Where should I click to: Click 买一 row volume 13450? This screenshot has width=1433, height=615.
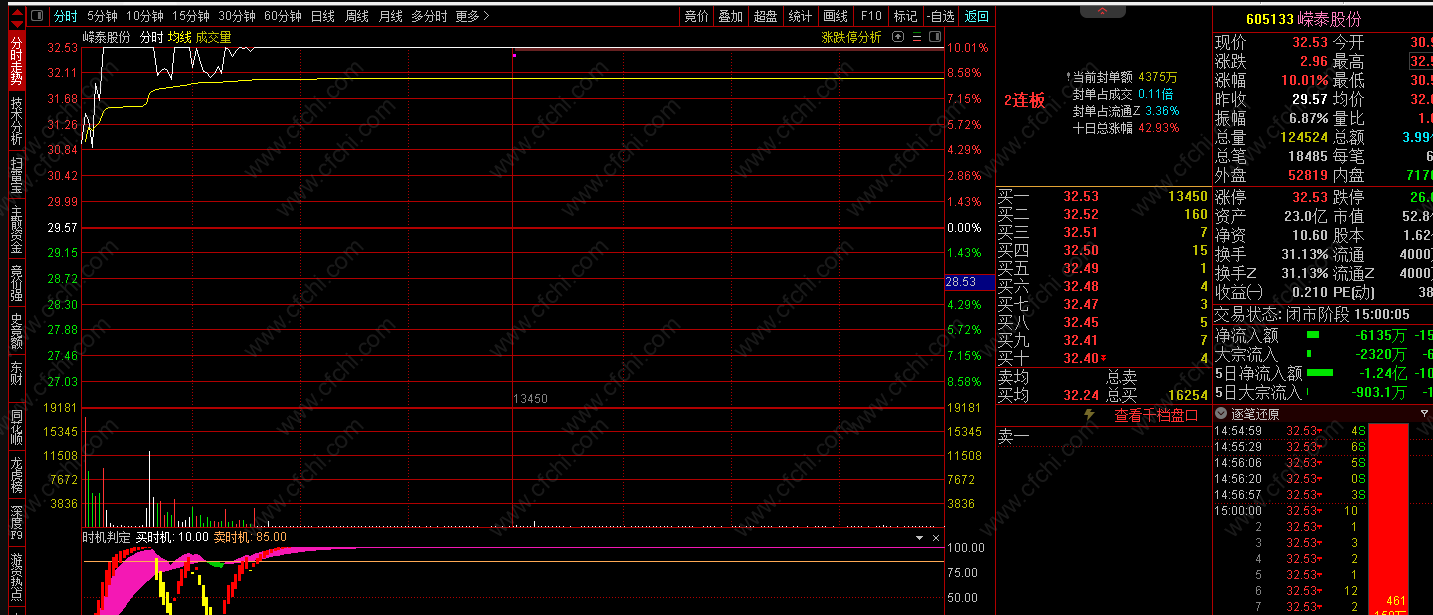(x=1187, y=197)
